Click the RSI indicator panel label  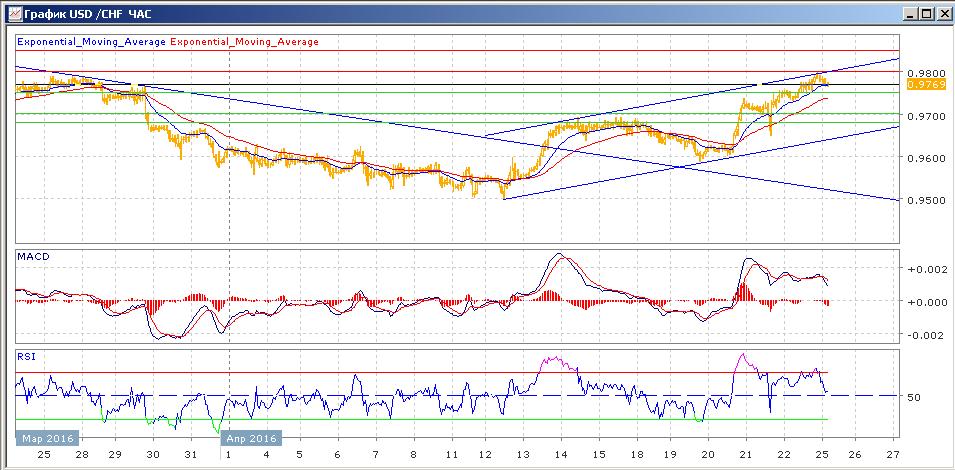click(26, 355)
